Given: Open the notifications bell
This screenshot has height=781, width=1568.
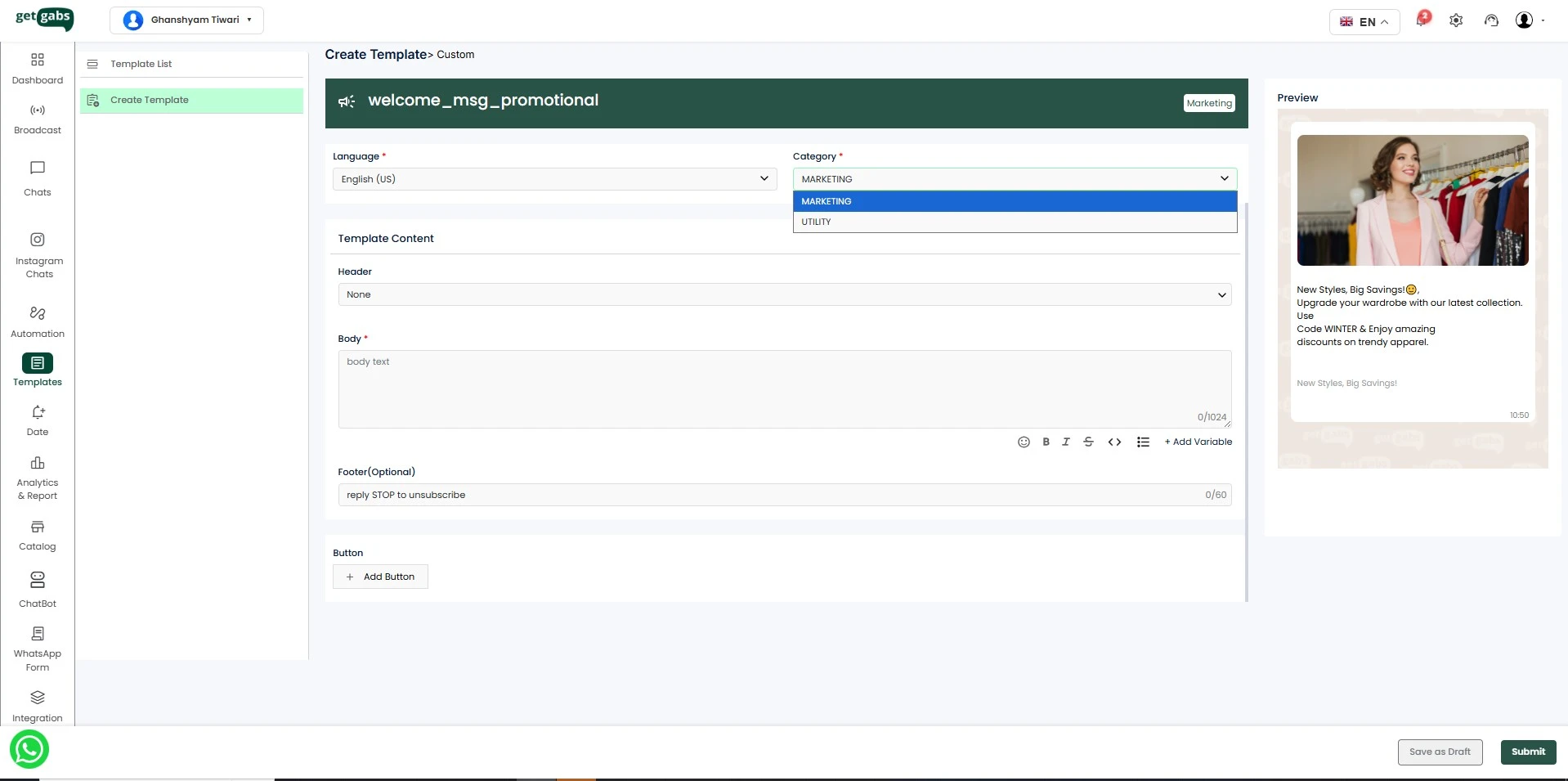Looking at the screenshot, I should point(1422,20).
